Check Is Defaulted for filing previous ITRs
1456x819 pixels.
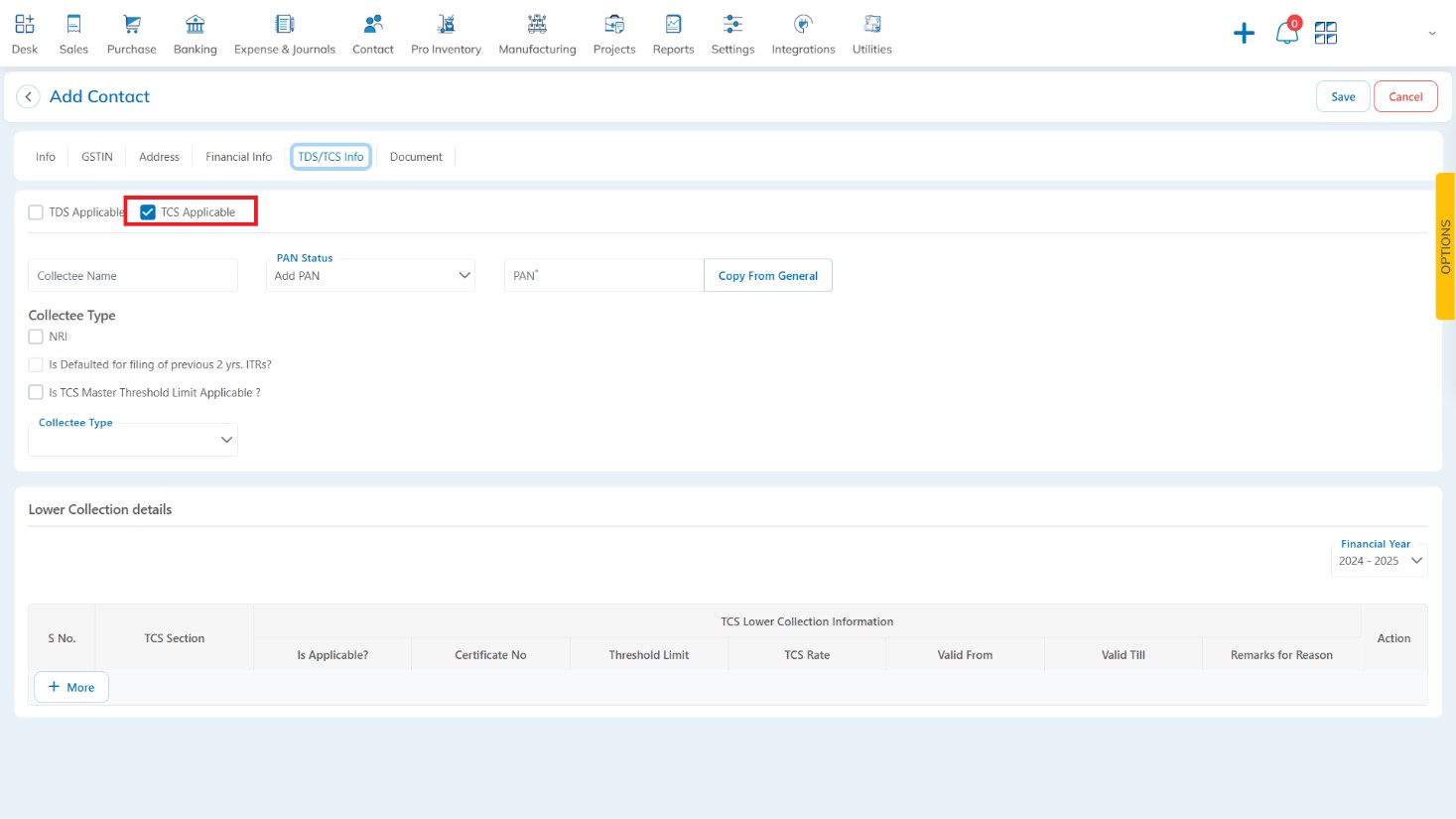[x=36, y=364]
